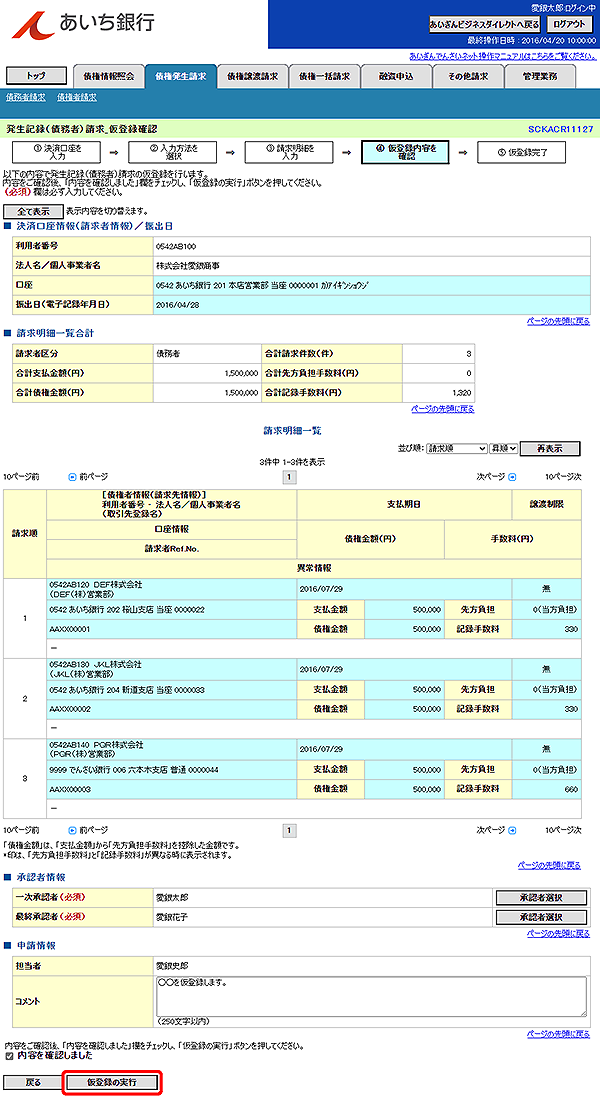Click the 再表示 button

tap(550, 448)
